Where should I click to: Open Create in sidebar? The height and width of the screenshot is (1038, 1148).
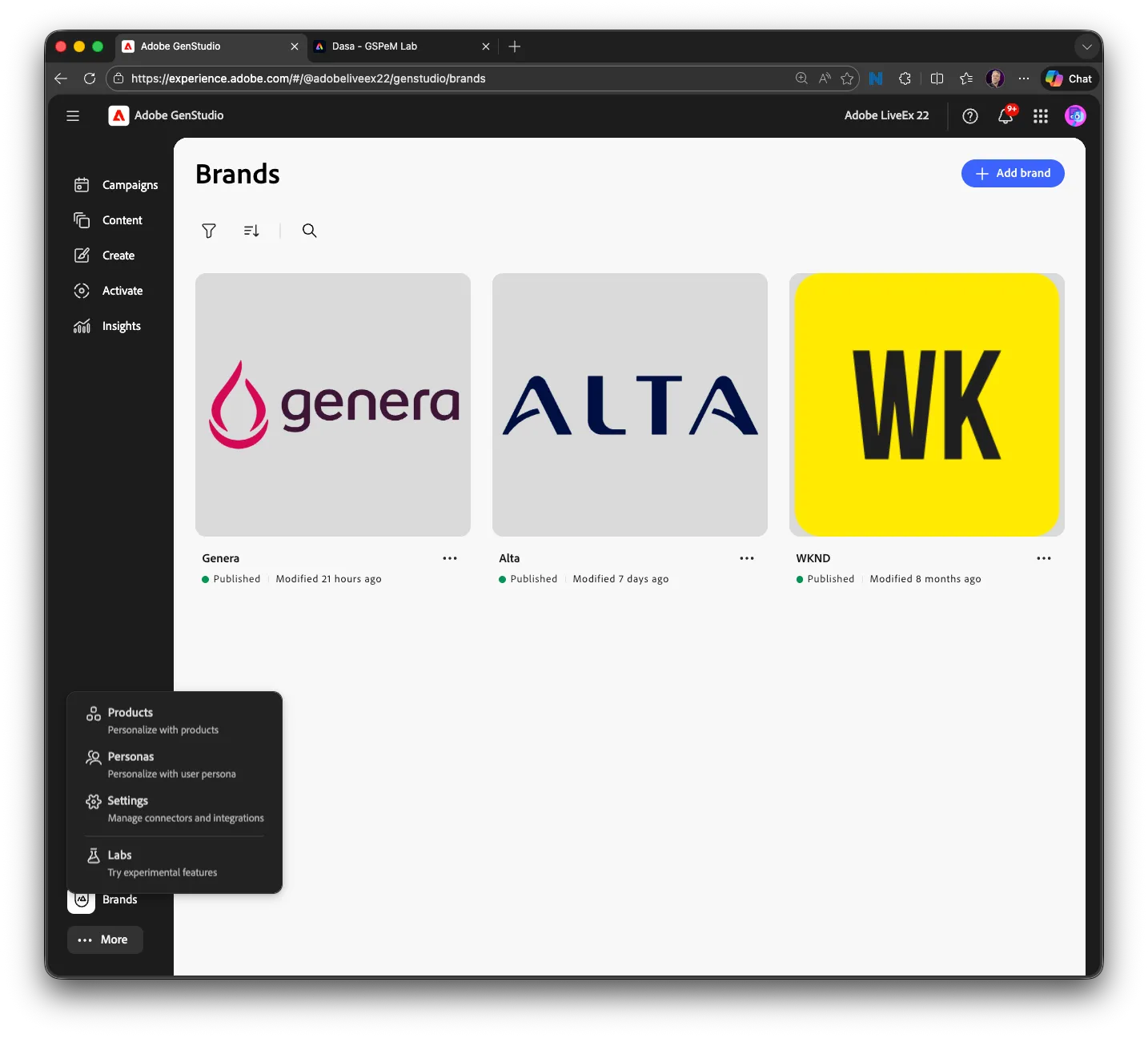coord(104,255)
